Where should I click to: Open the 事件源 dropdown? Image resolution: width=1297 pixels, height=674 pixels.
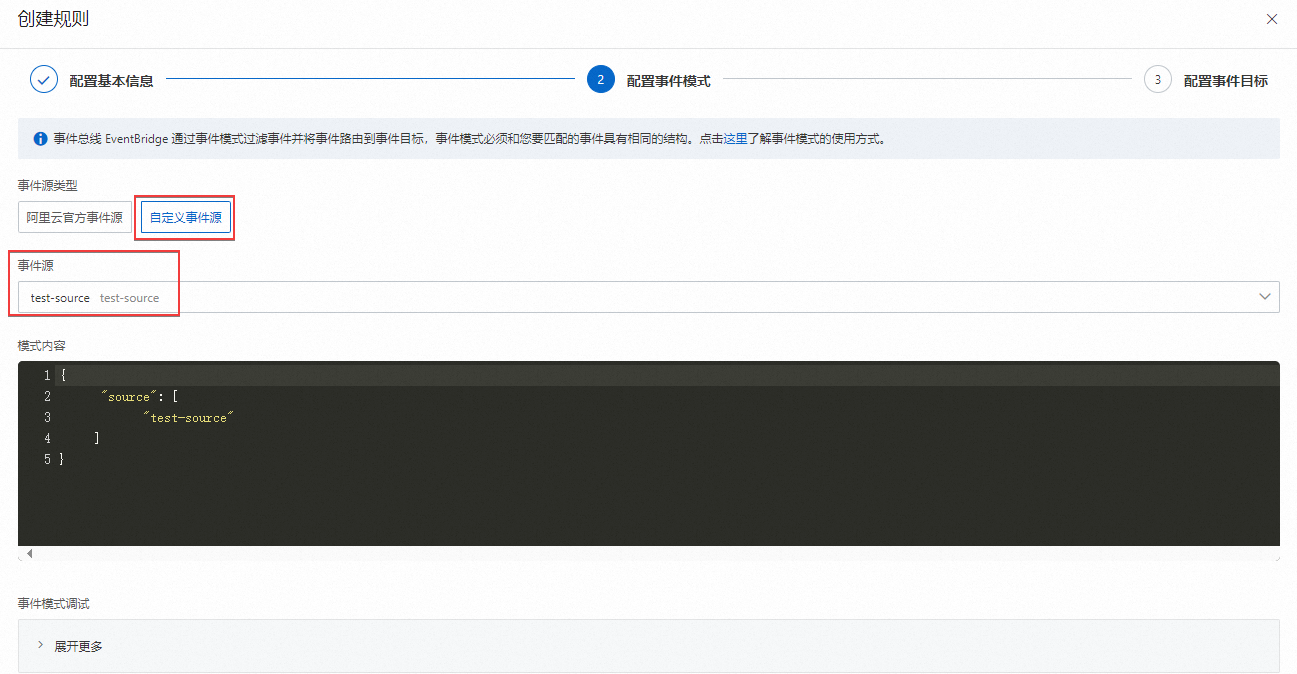pyautogui.click(x=648, y=297)
